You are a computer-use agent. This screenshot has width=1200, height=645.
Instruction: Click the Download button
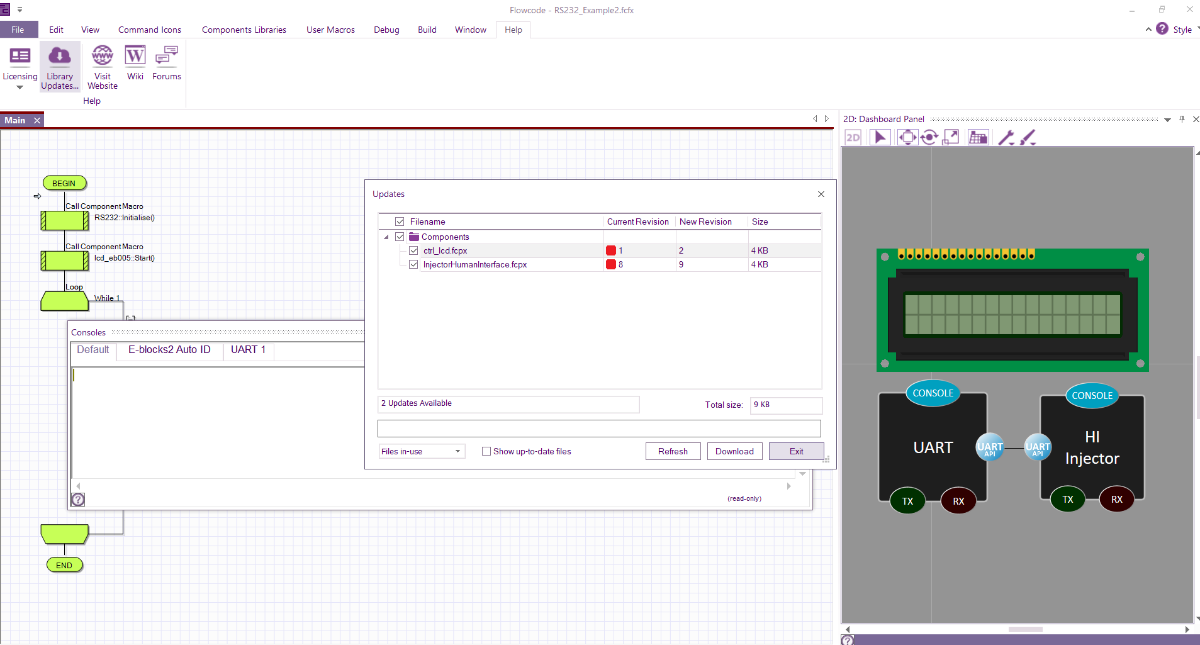click(x=734, y=450)
